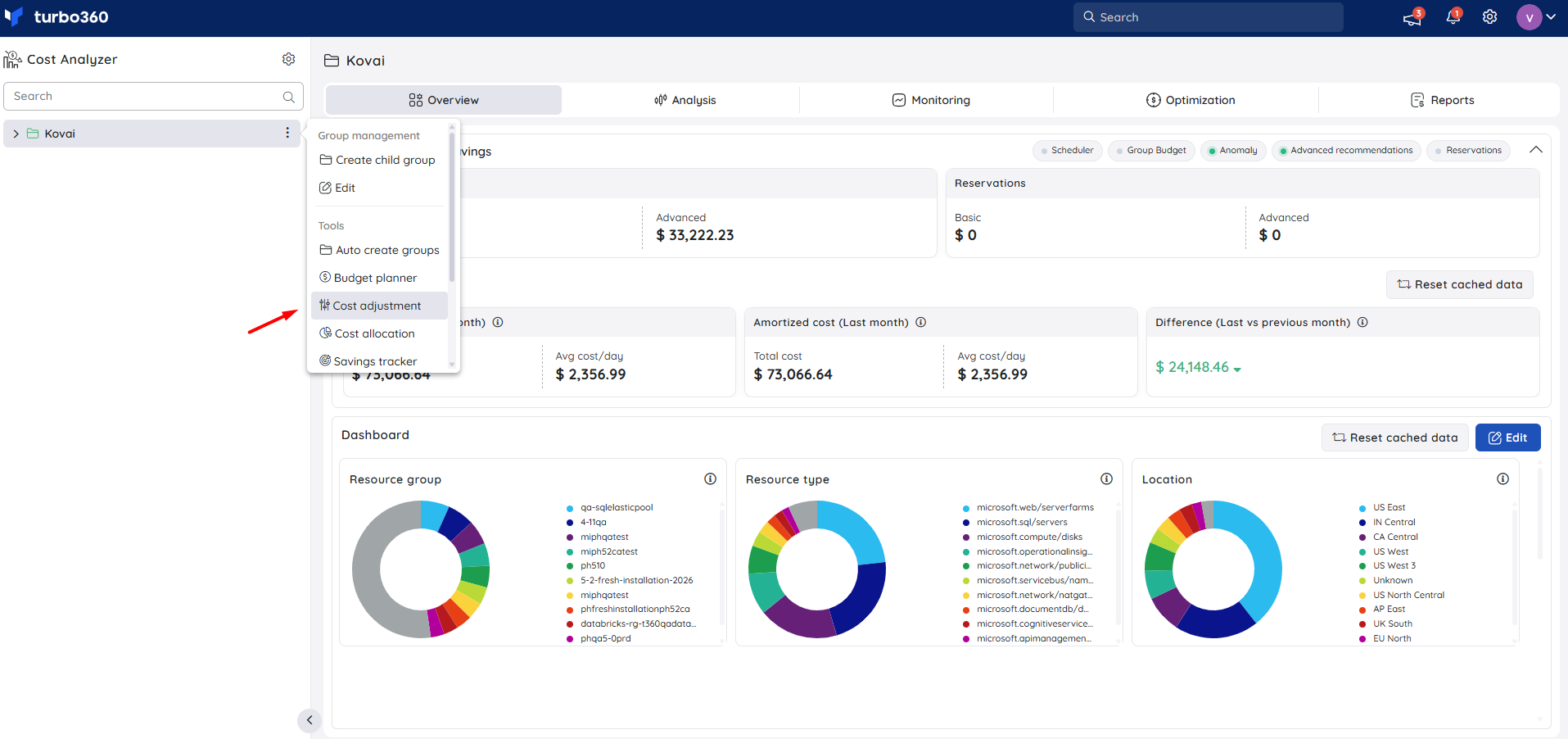Show info for Location chart

(x=1502, y=478)
